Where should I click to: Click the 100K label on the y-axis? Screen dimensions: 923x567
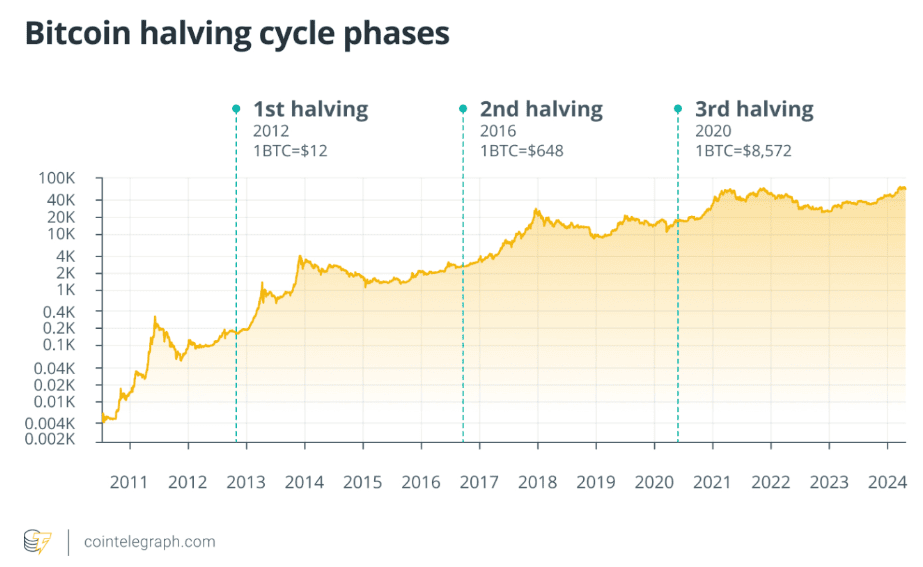[x=58, y=179]
